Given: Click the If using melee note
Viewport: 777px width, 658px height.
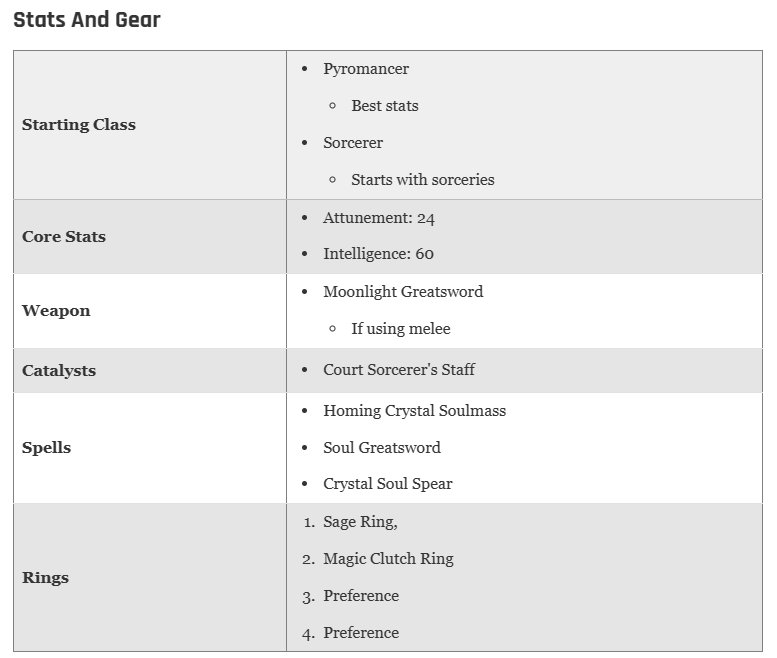Looking at the screenshot, I should [x=401, y=329].
